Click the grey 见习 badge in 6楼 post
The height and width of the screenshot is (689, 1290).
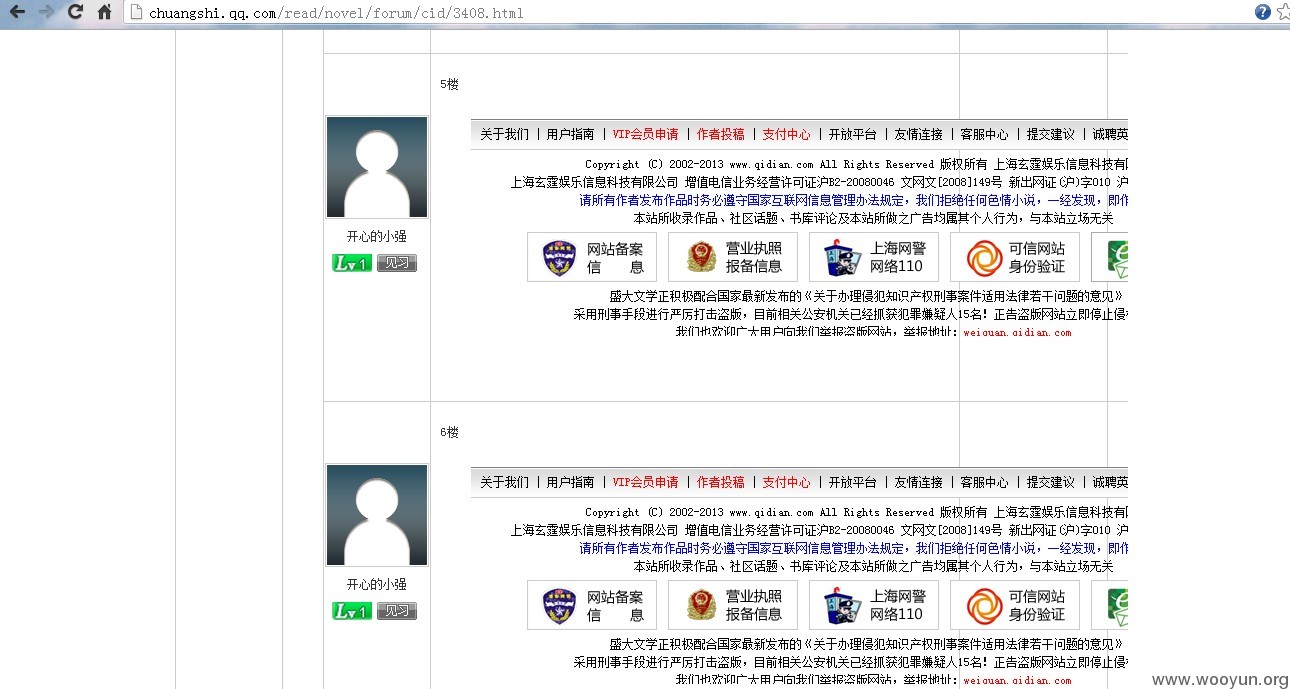[x=397, y=611]
